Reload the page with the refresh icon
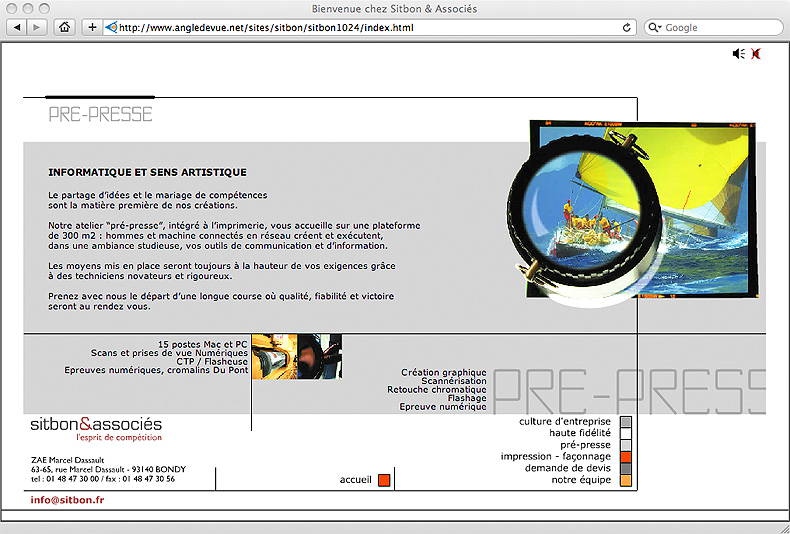 point(626,28)
